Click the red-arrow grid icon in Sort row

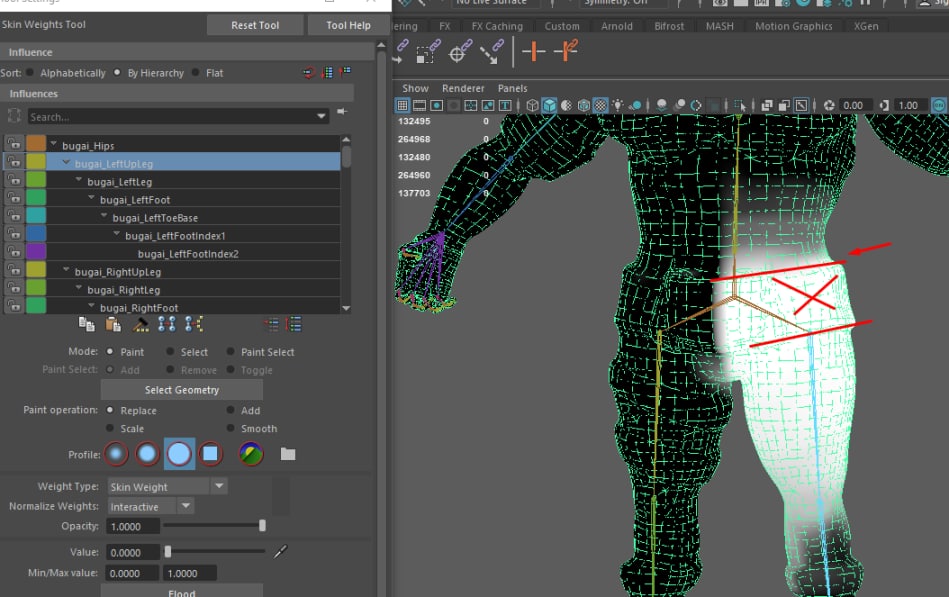(327, 73)
